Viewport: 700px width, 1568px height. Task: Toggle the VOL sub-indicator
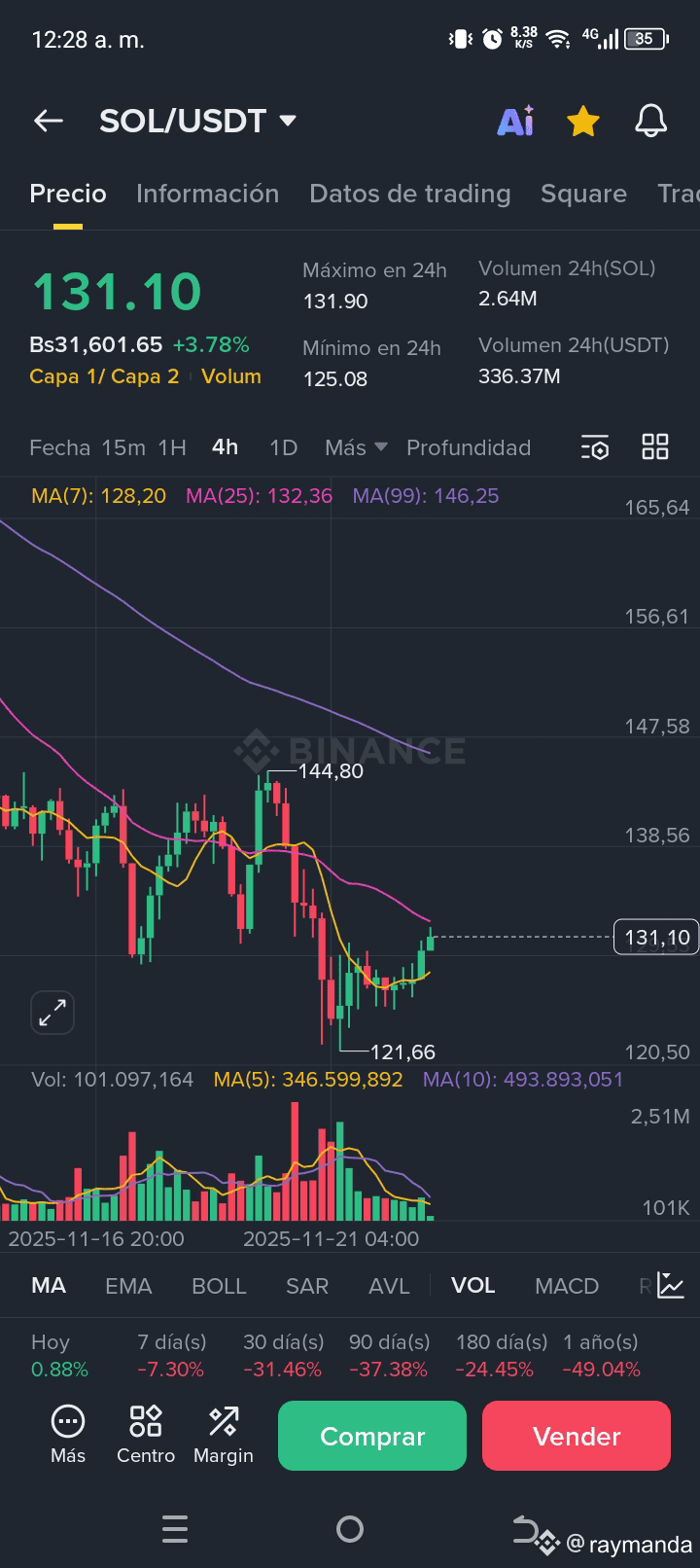[x=473, y=1286]
